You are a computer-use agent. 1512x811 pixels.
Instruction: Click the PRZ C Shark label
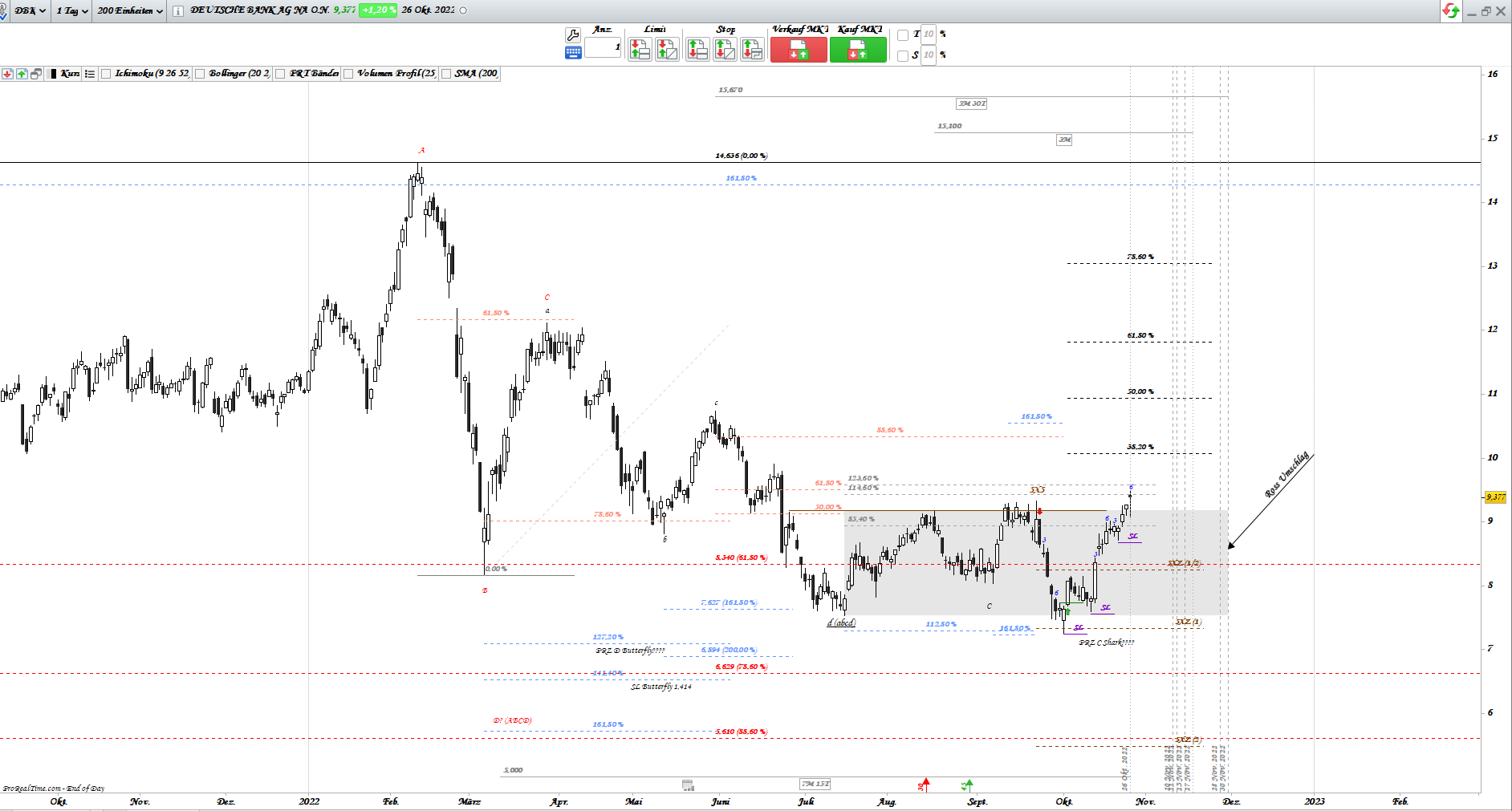[1107, 643]
